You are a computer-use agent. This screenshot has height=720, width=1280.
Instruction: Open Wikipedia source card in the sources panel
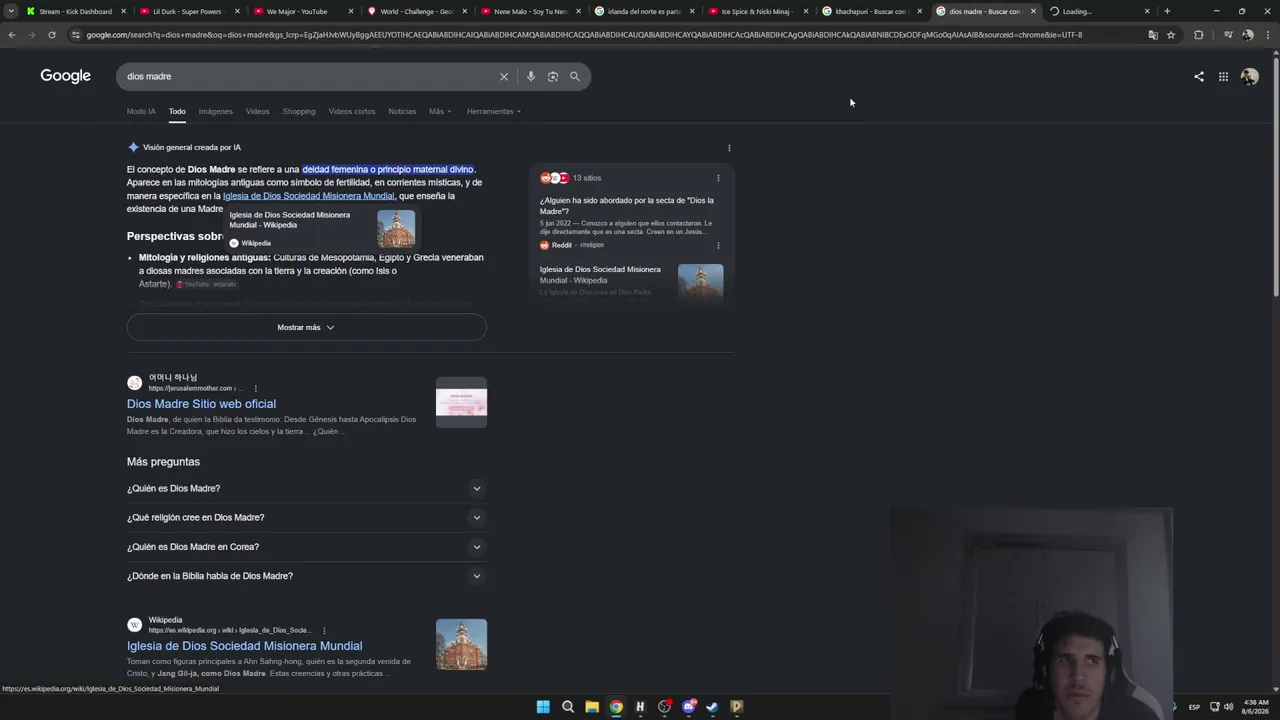[x=631, y=280]
